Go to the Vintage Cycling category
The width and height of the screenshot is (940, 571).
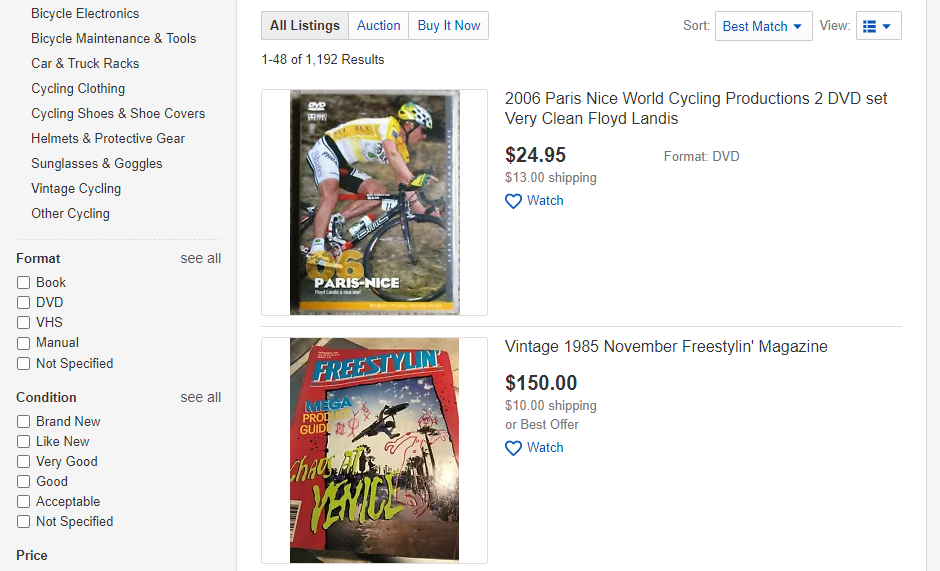point(76,188)
